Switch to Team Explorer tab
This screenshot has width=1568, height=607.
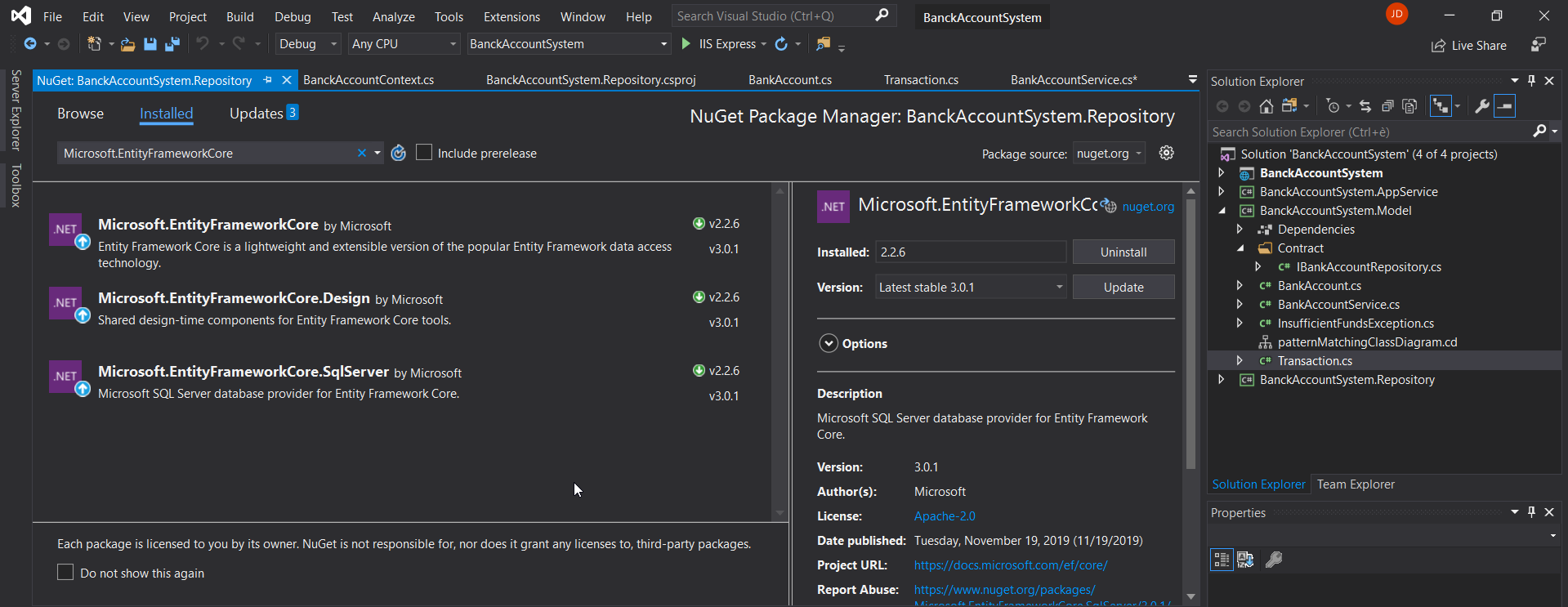(1356, 484)
